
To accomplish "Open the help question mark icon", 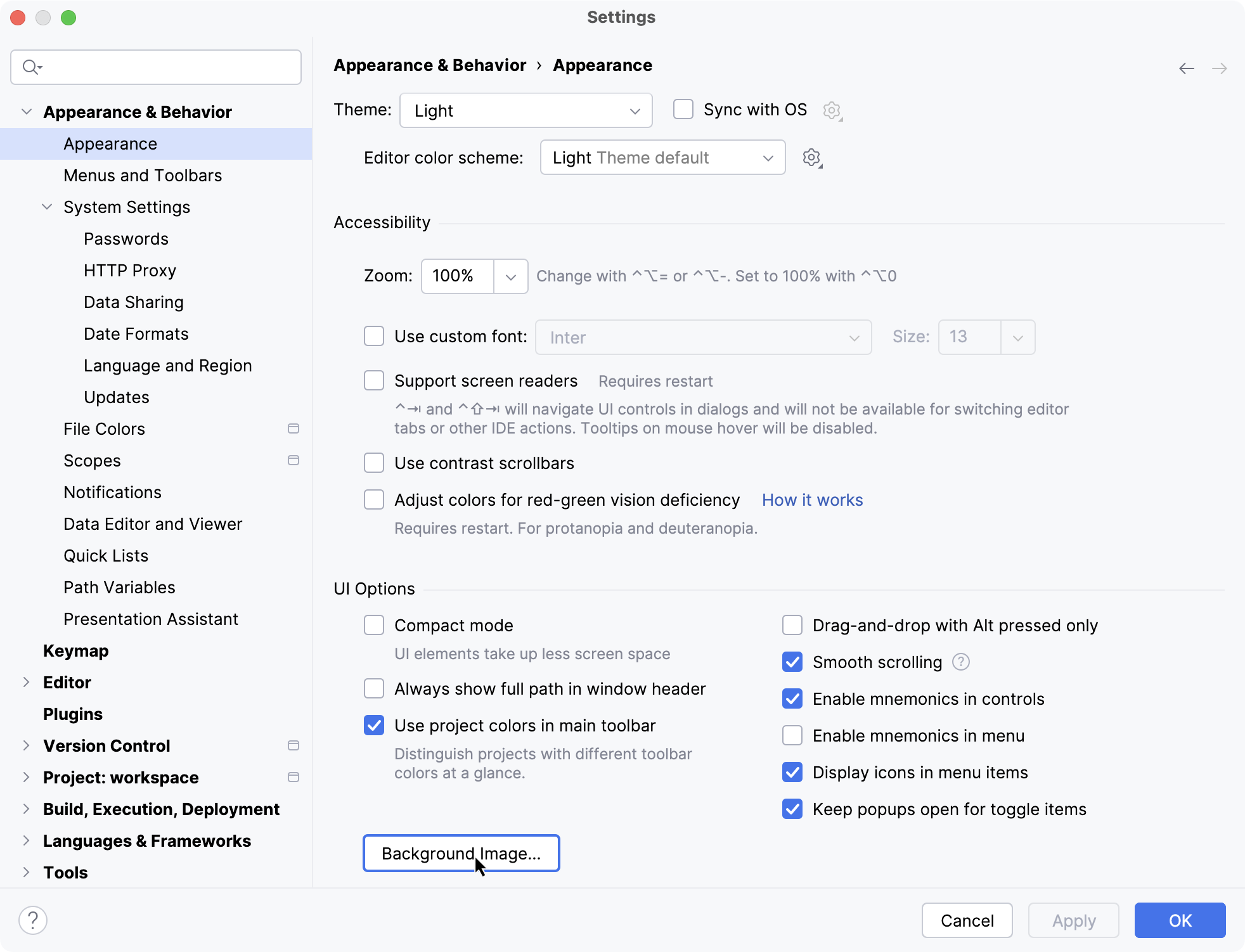I will 34,919.
